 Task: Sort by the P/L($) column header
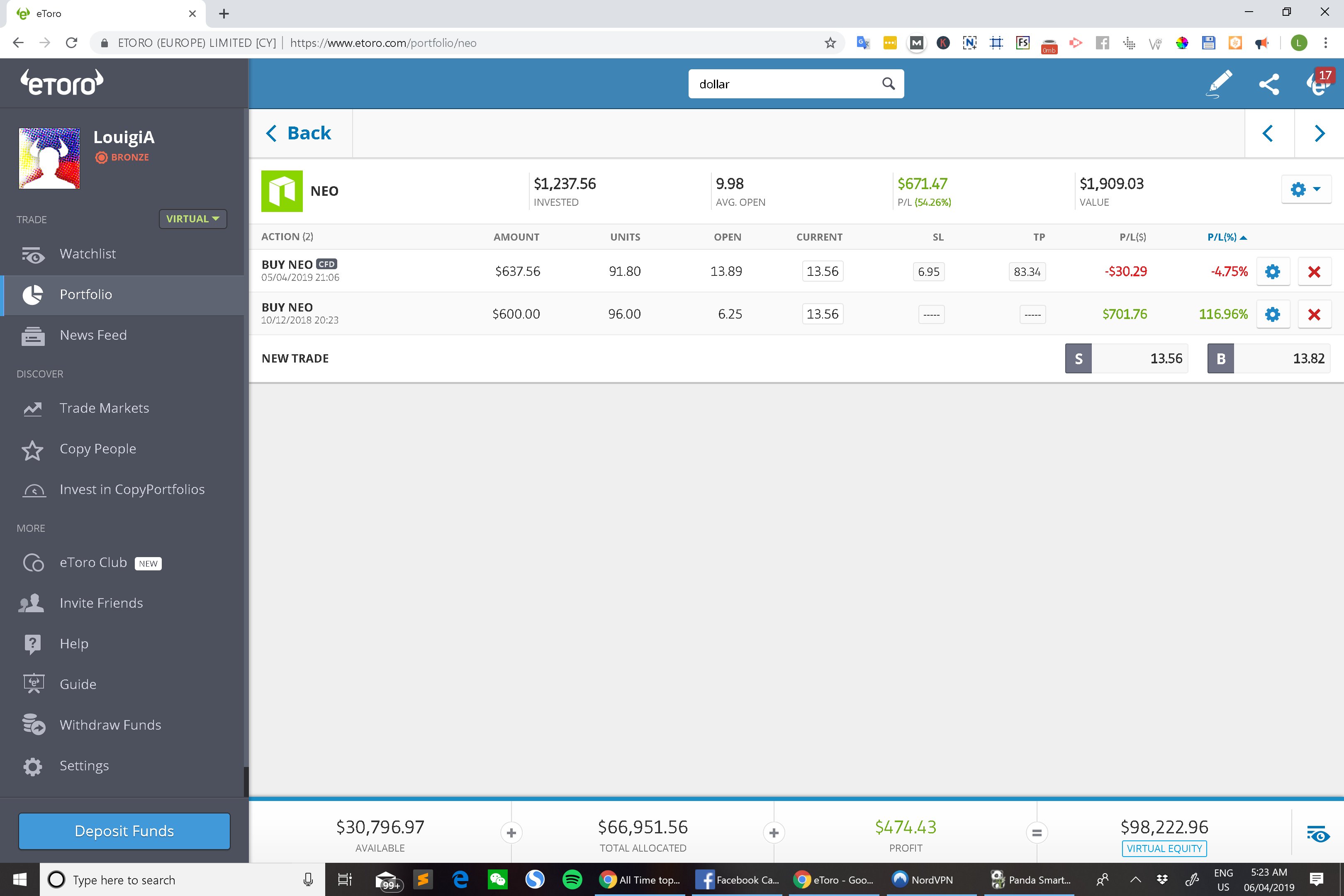pyautogui.click(x=1132, y=237)
